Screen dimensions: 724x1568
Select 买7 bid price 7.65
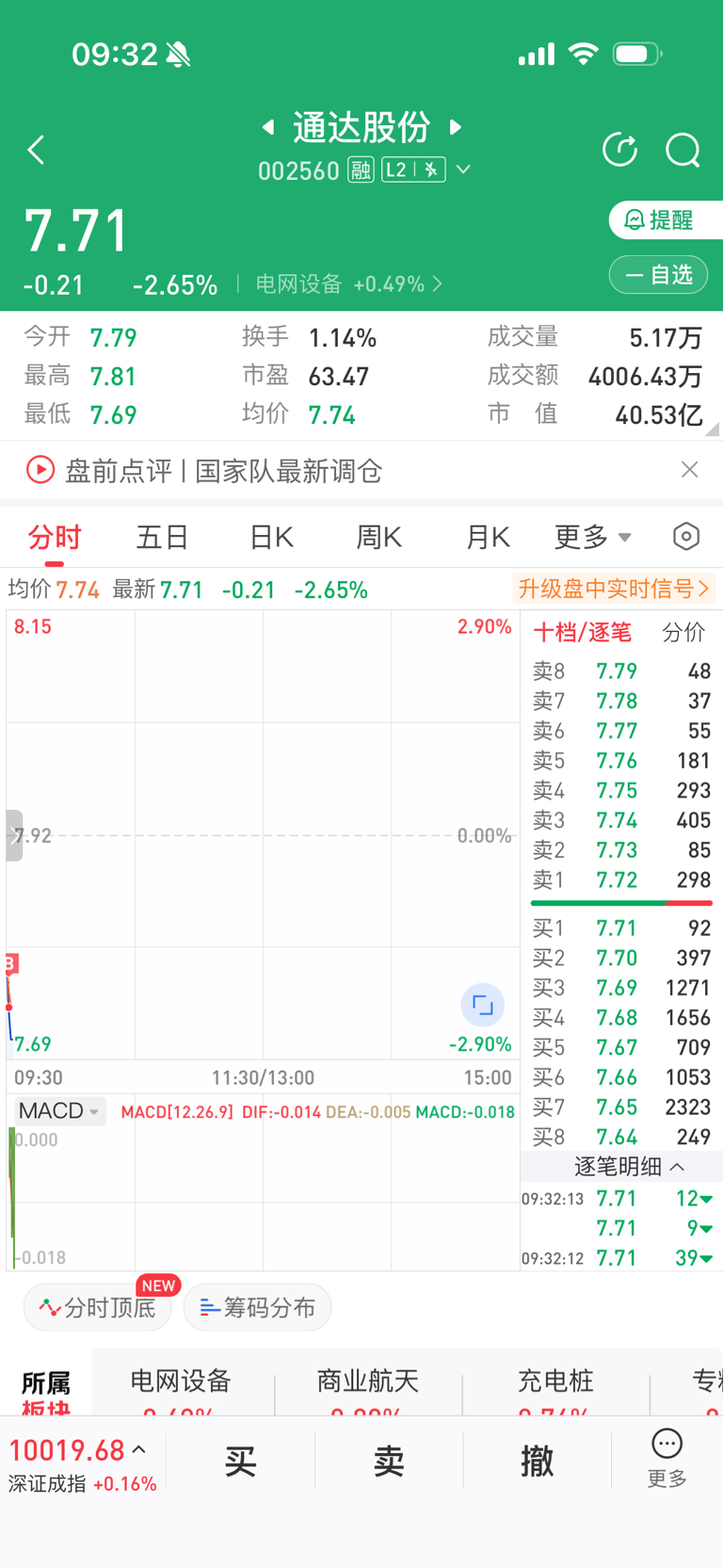coord(621,1107)
